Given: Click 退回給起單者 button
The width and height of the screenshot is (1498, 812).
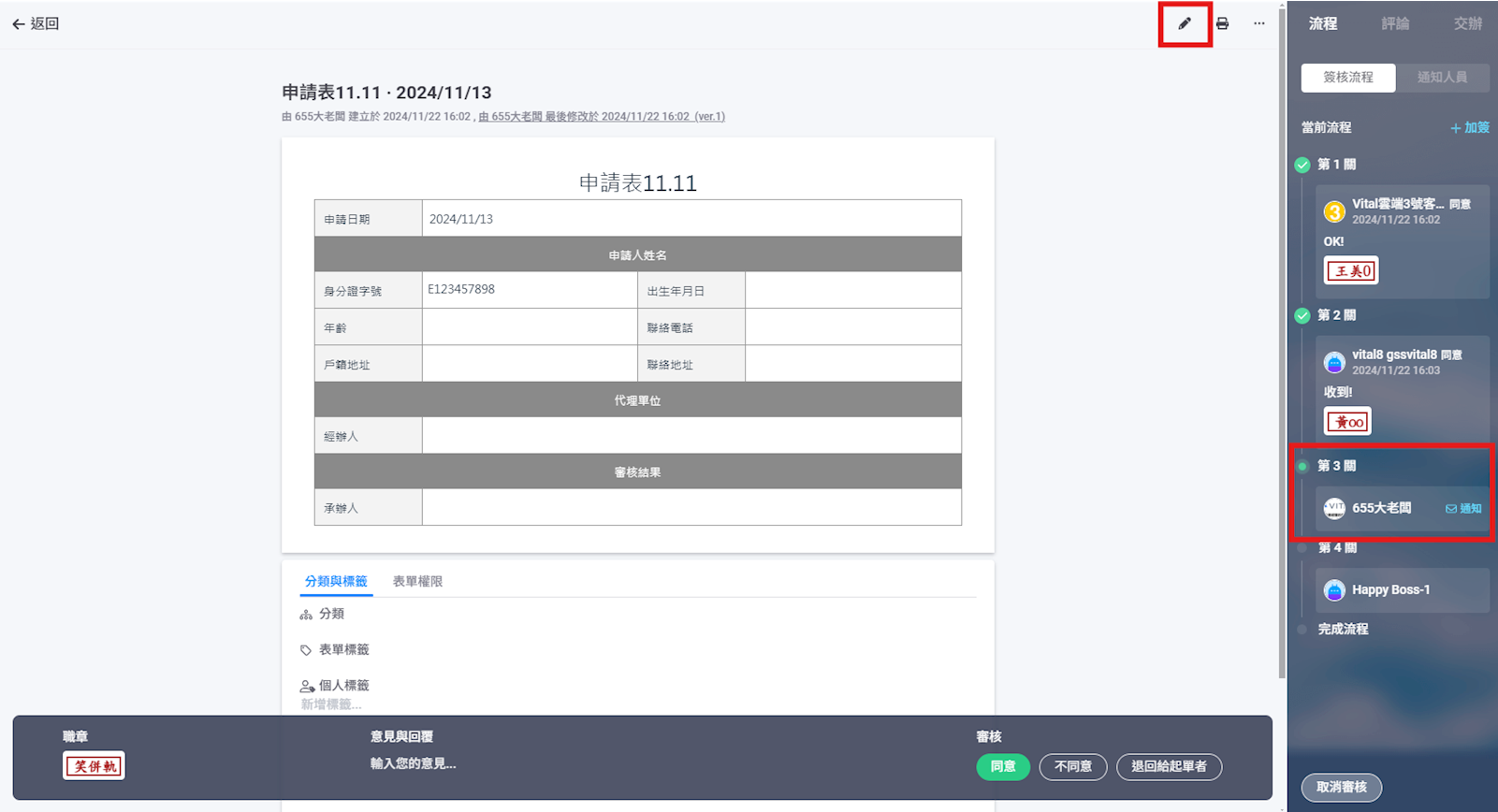Looking at the screenshot, I should [1169, 766].
